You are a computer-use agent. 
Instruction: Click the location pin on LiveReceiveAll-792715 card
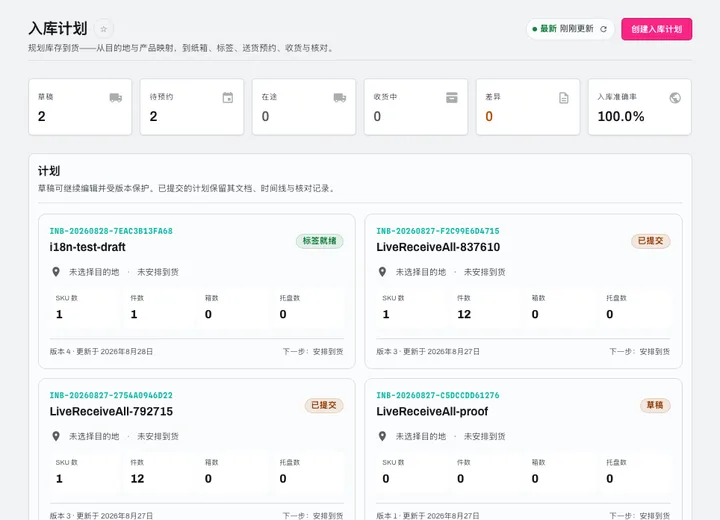pos(56,436)
